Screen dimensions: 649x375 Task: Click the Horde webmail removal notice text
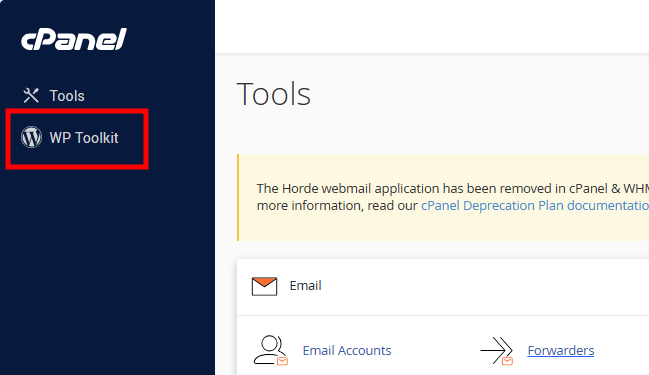tap(453, 197)
